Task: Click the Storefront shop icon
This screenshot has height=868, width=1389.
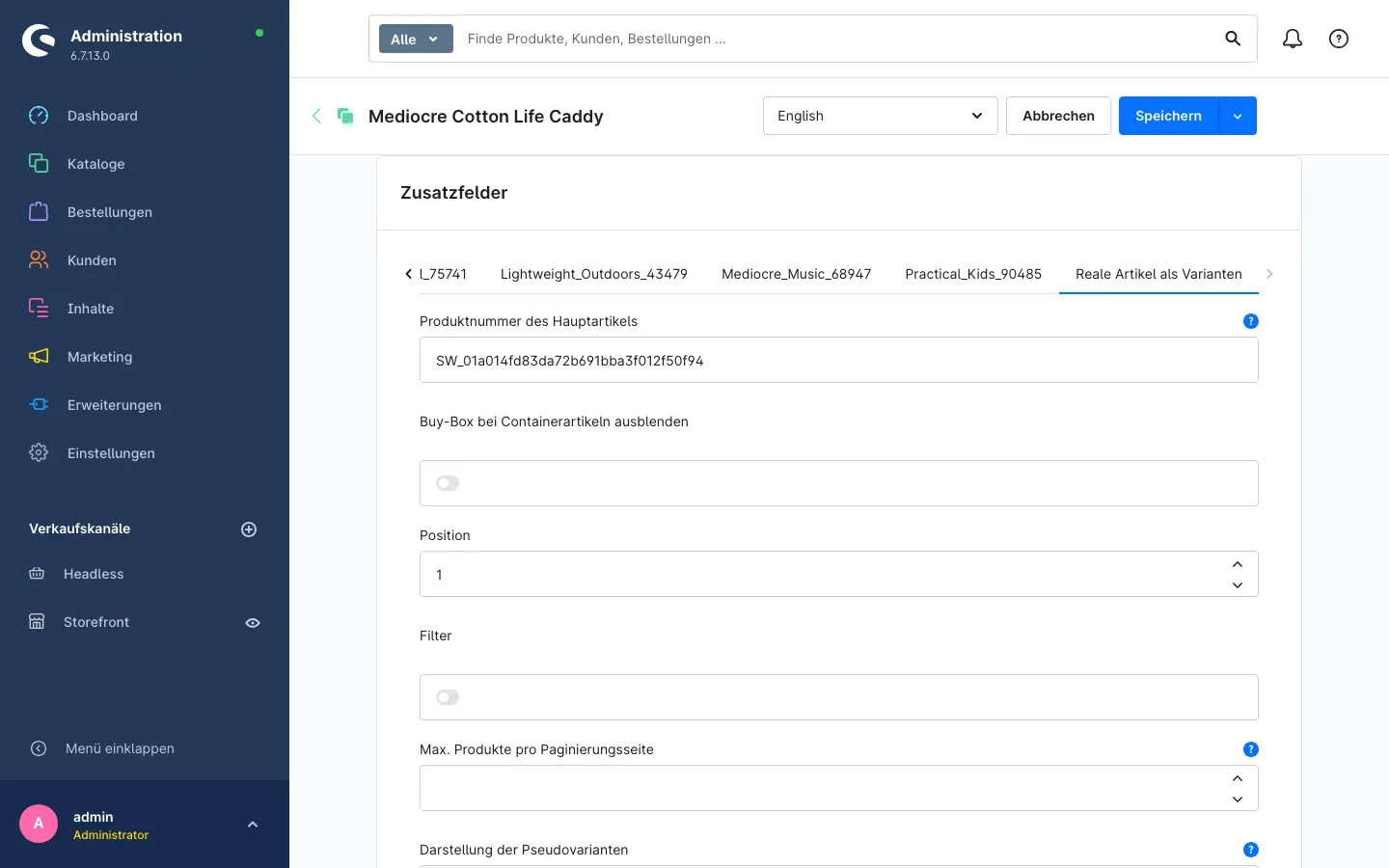Action: (37, 622)
